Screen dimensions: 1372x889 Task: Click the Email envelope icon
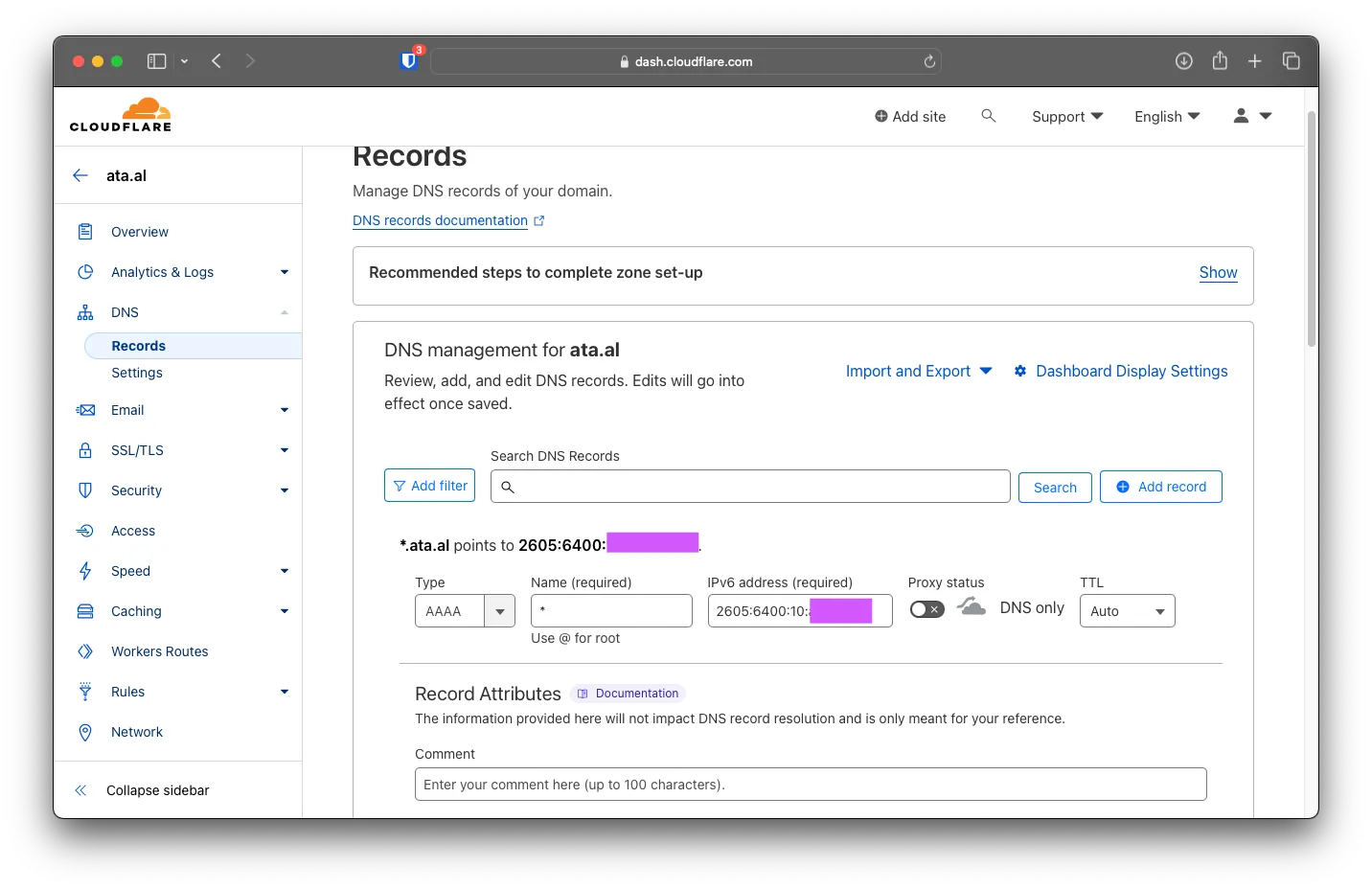[x=85, y=410]
